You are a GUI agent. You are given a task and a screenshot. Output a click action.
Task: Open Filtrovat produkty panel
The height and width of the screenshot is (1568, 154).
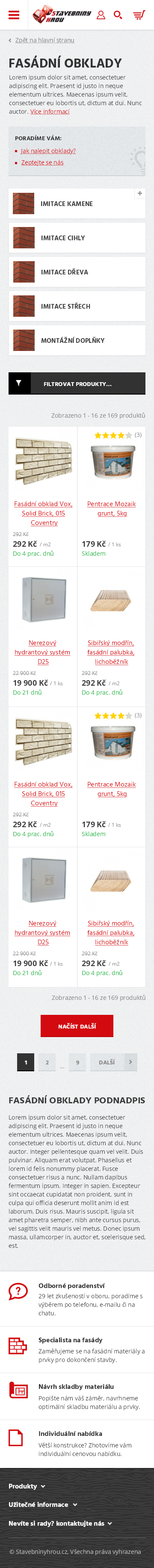pos(77,383)
